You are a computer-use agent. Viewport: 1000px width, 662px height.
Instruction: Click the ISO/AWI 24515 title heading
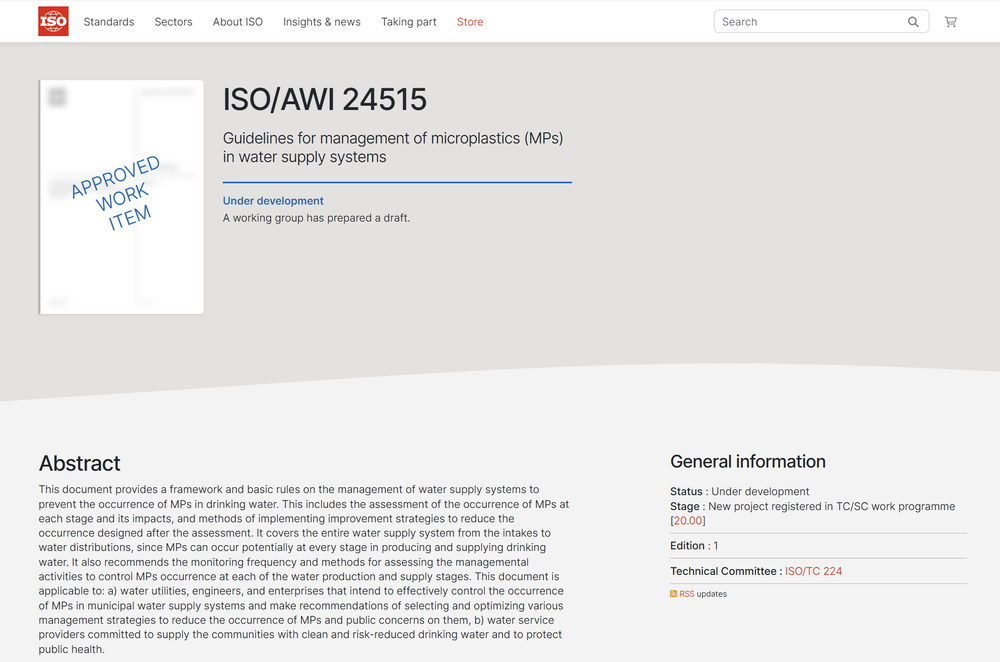pos(324,100)
